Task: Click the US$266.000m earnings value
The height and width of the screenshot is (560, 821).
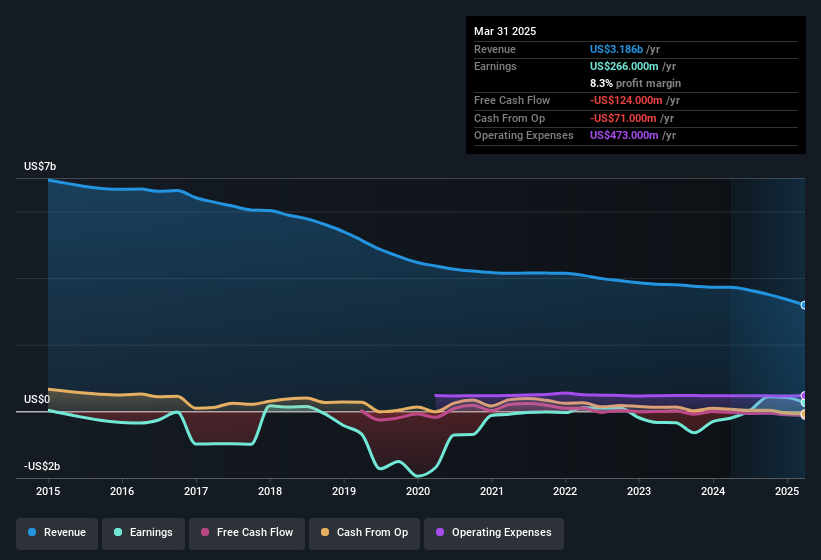Action: pyautogui.click(x=624, y=66)
